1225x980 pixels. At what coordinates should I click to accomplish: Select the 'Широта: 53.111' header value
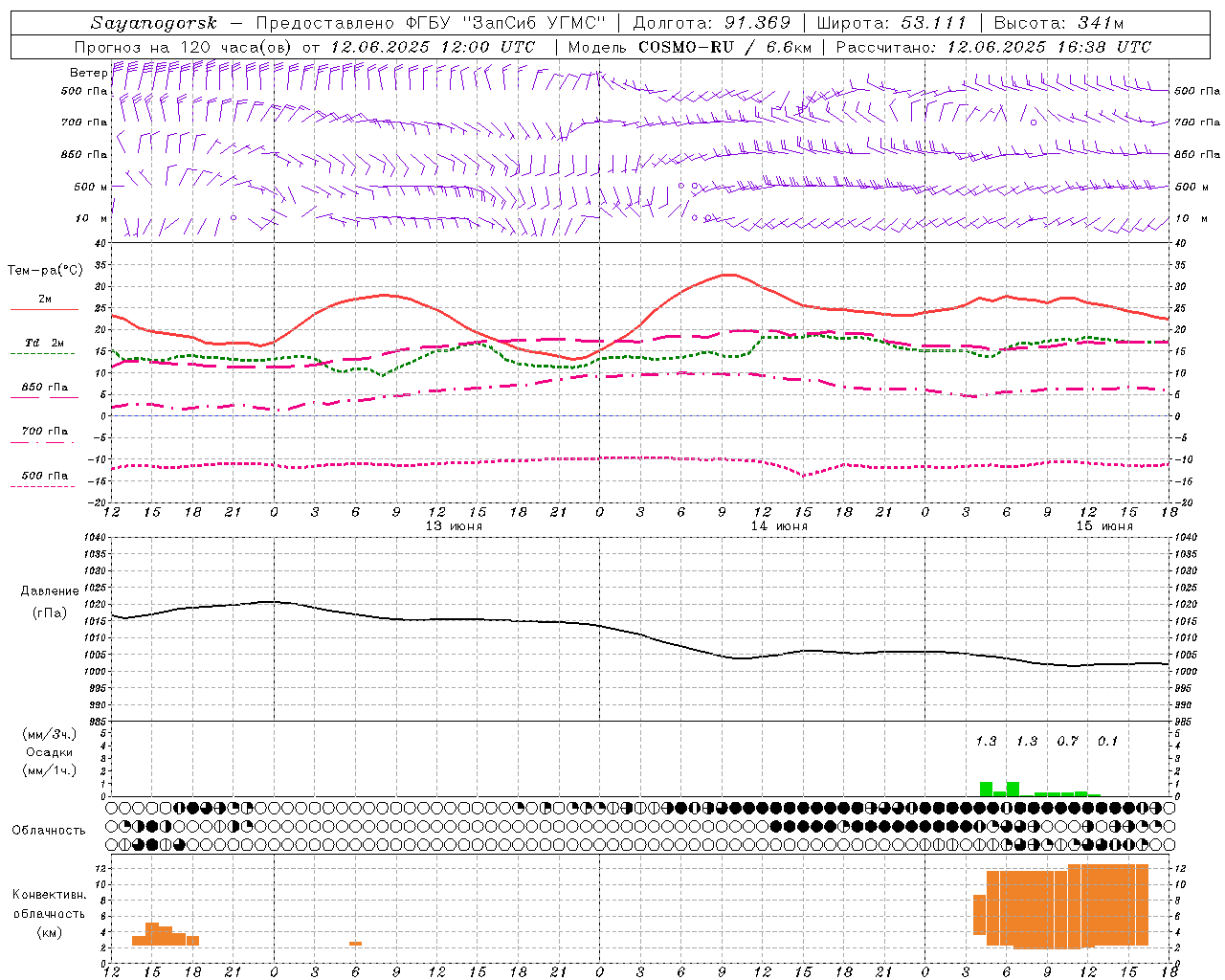point(891,23)
